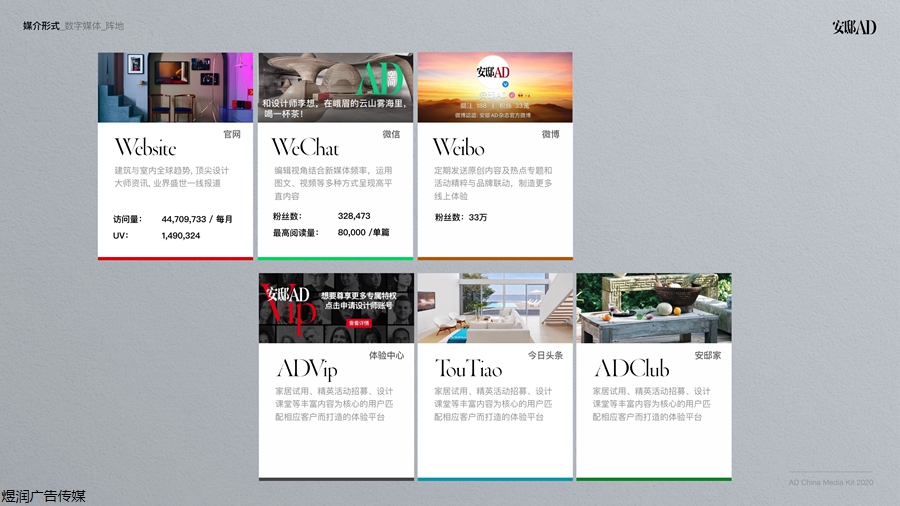Click the 数字媒体_阵地 header text

[x=94, y=26]
